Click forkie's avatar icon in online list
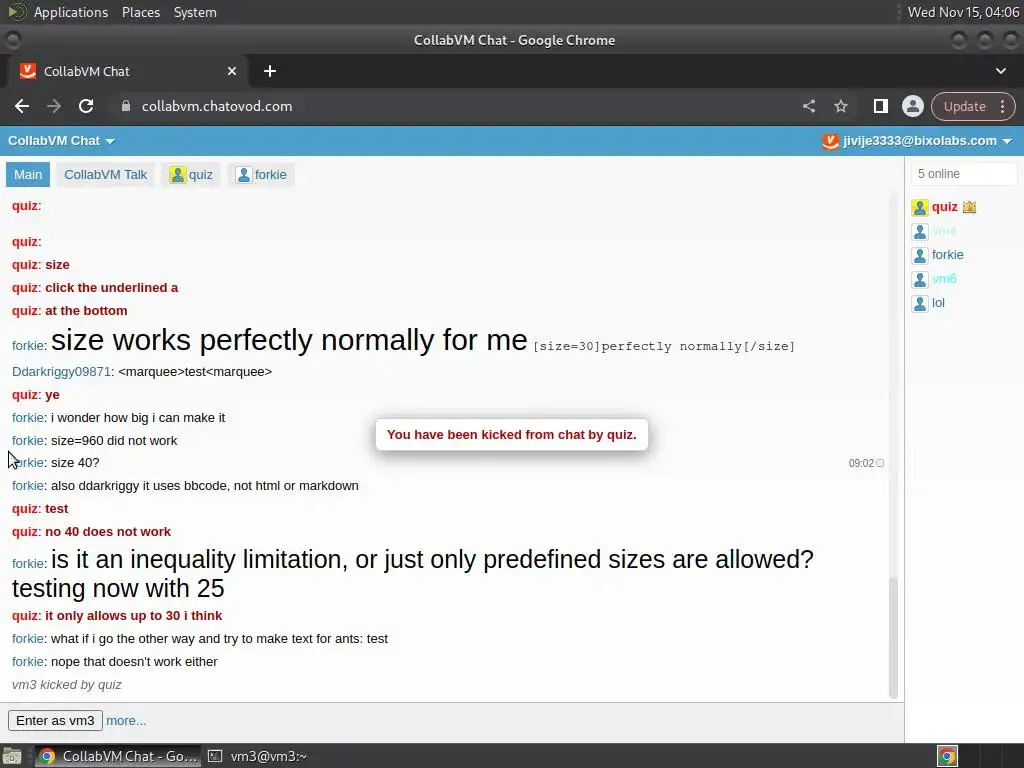The height and width of the screenshot is (768, 1024). (x=920, y=255)
